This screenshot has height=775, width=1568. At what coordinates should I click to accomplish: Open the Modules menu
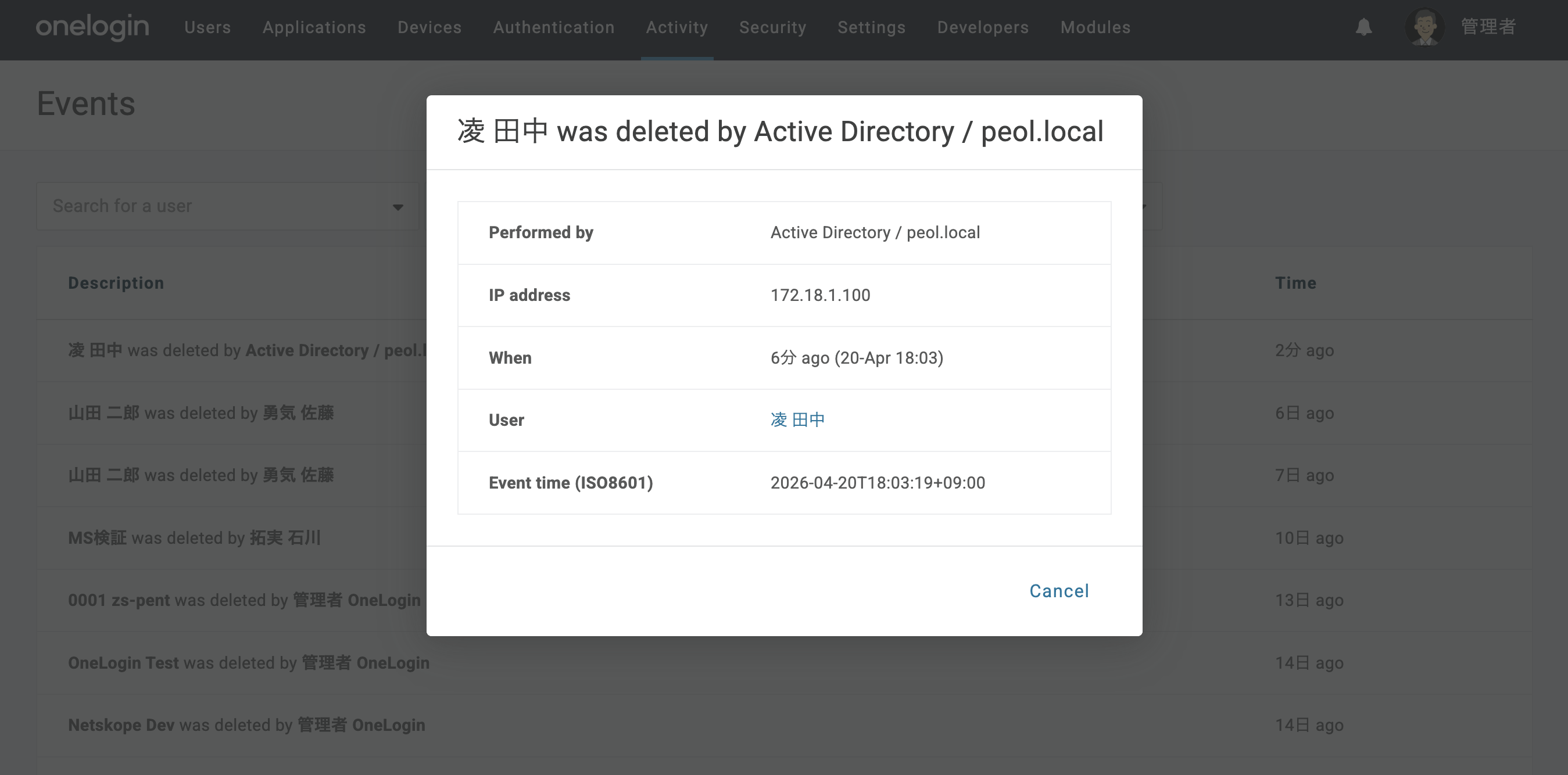(x=1096, y=27)
